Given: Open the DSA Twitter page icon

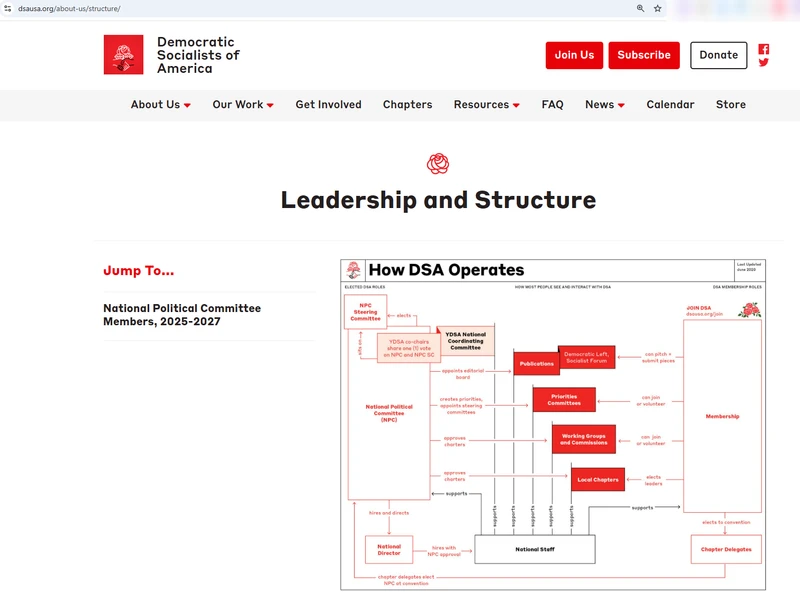Looking at the screenshot, I should click(x=764, y=63).
